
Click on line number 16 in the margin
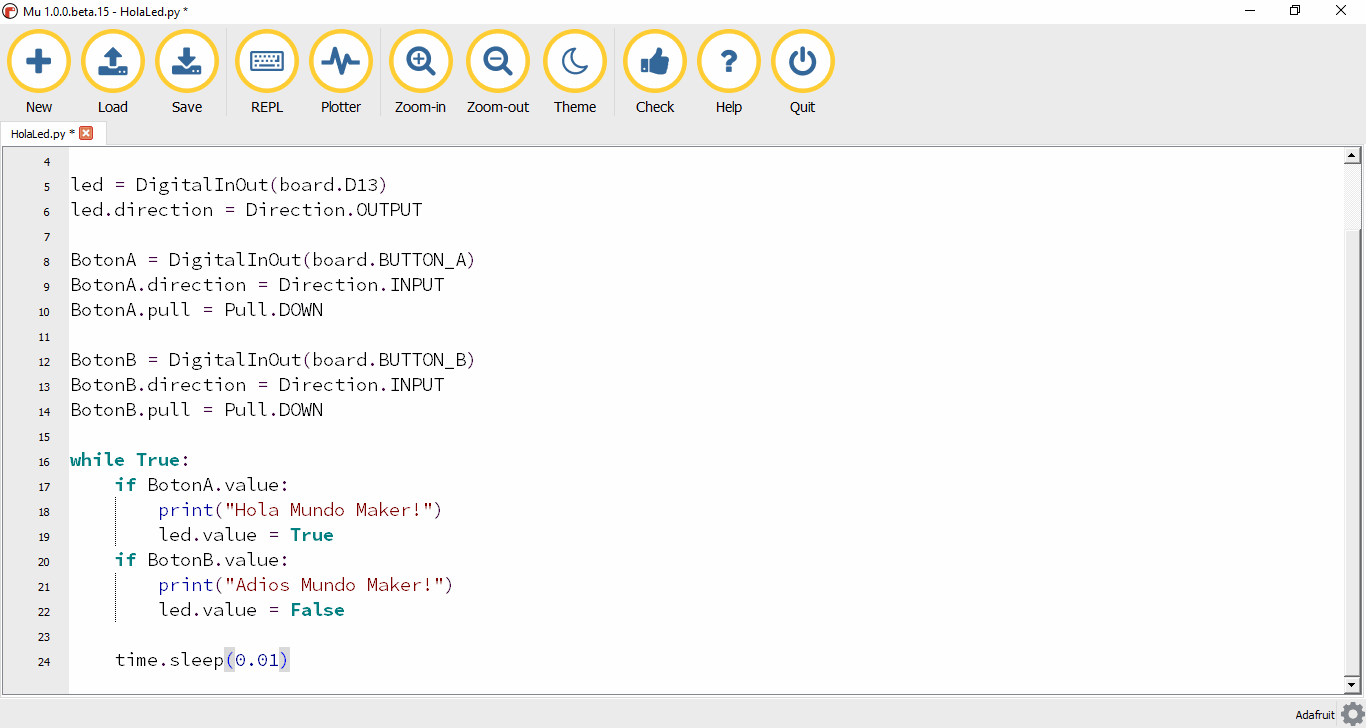pyautogui.click(x=44, y=462)
